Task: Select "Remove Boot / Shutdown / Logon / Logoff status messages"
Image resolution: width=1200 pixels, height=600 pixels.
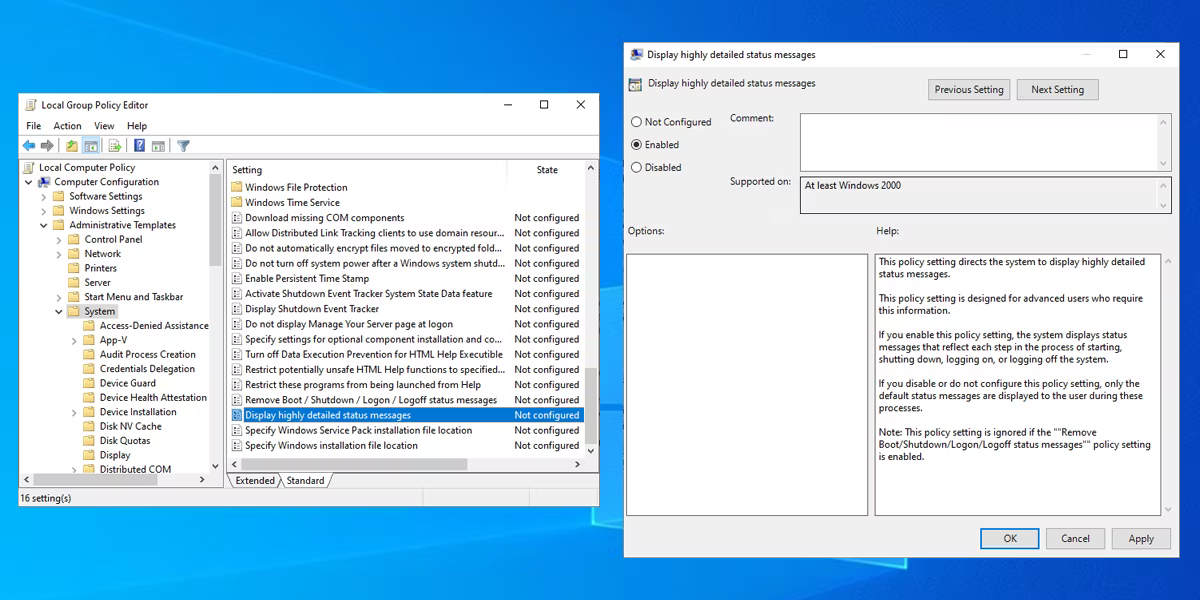Action: tap(371, 400)
